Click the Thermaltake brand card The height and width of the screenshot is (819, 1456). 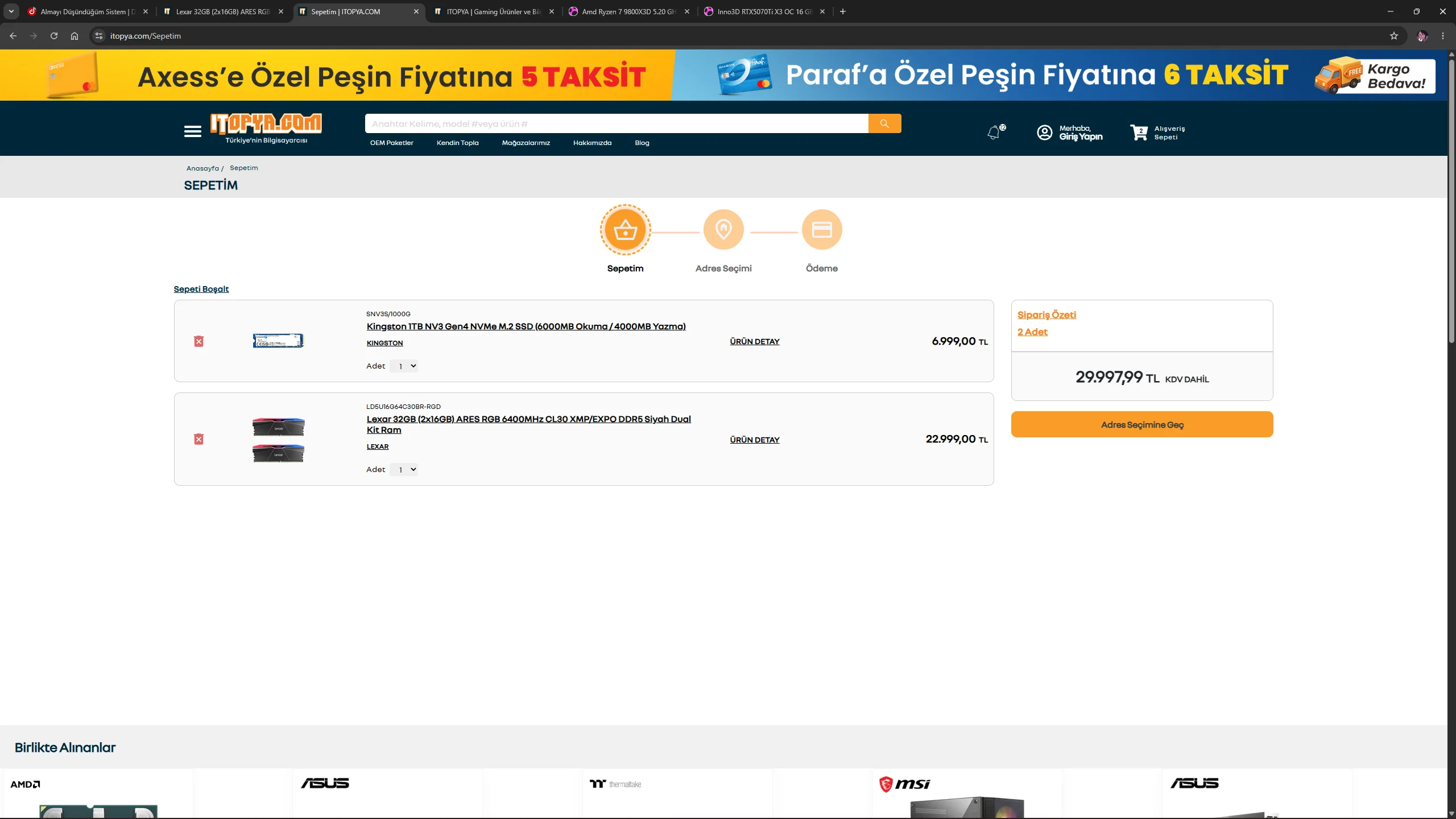tap(677, 793)
